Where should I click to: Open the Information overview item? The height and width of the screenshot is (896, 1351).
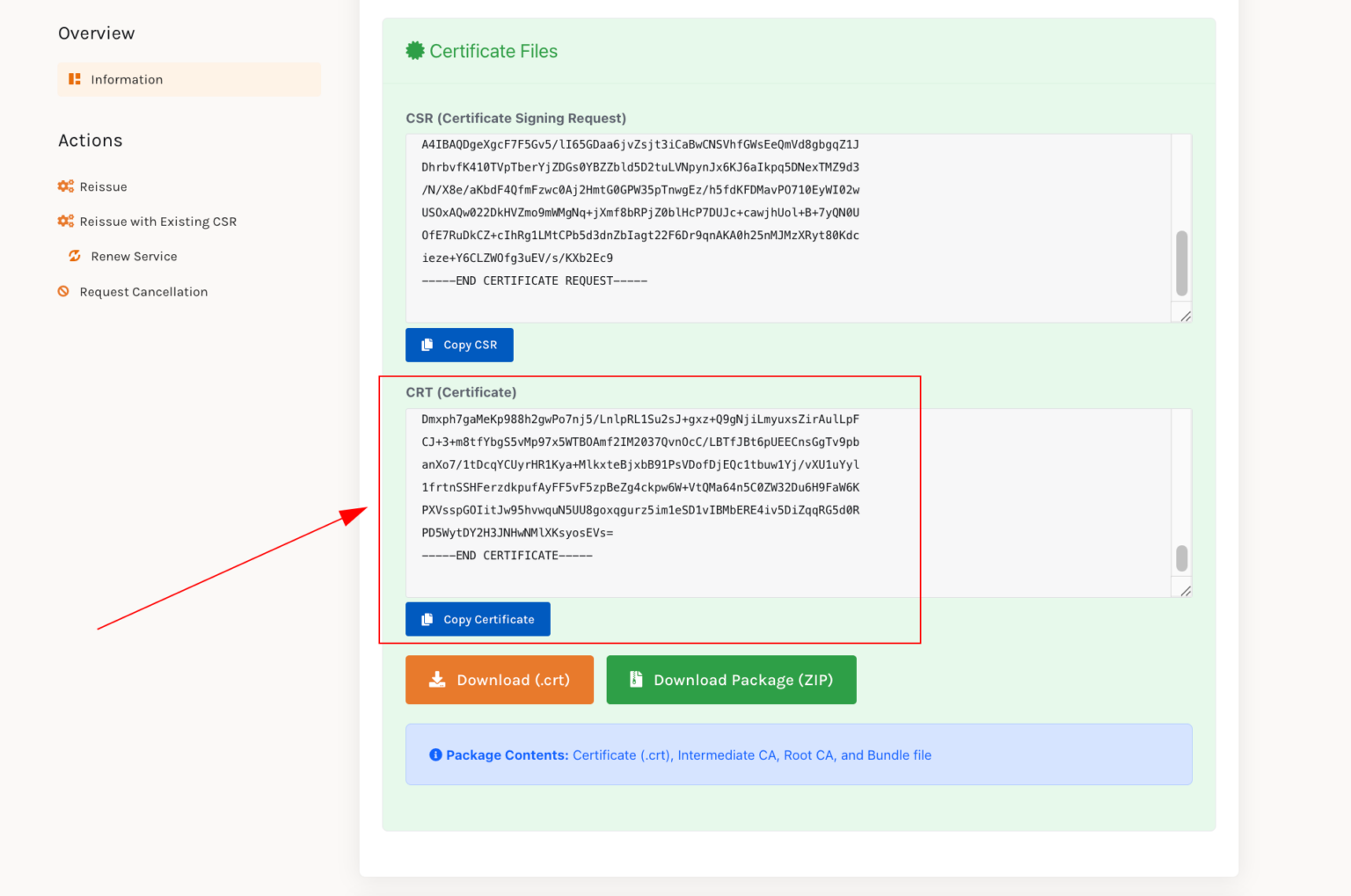click(x=189, y=79)
